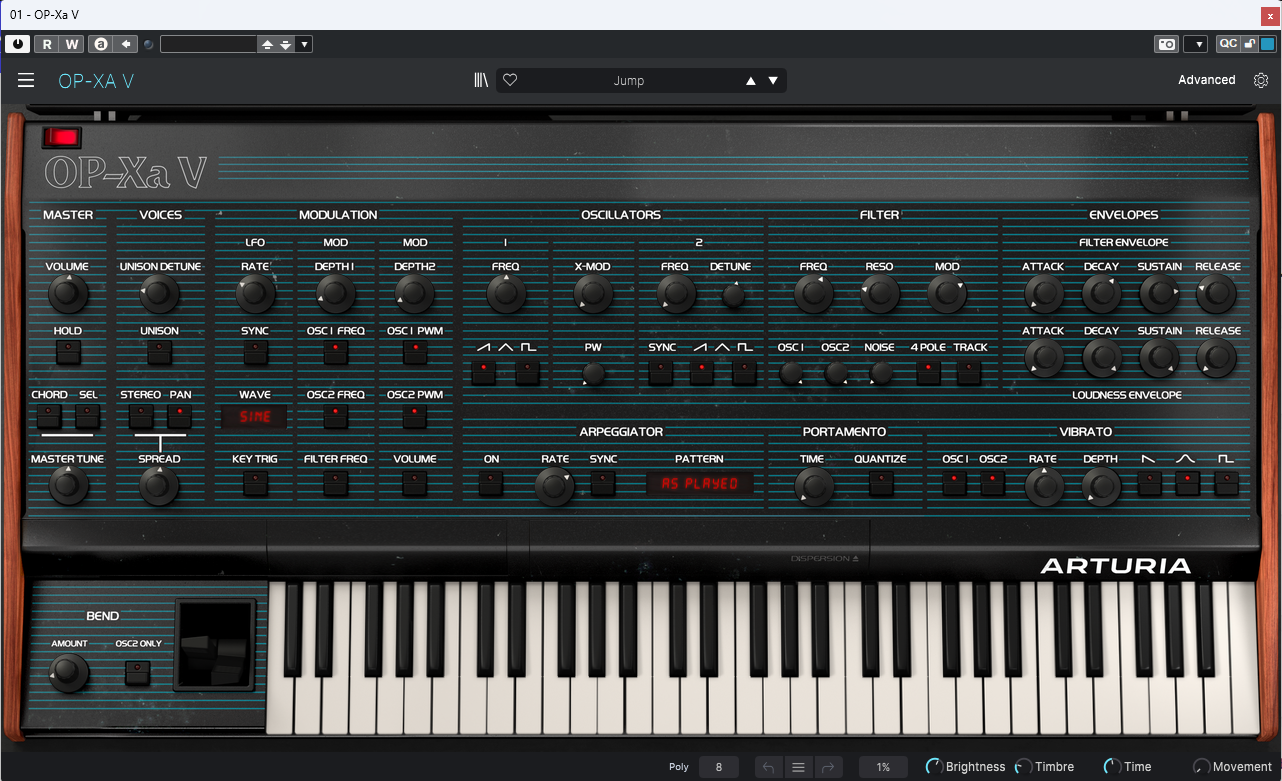The image size is (1282, 781).
Task: Click the portamento TIME knob
Action: [813, 486]
